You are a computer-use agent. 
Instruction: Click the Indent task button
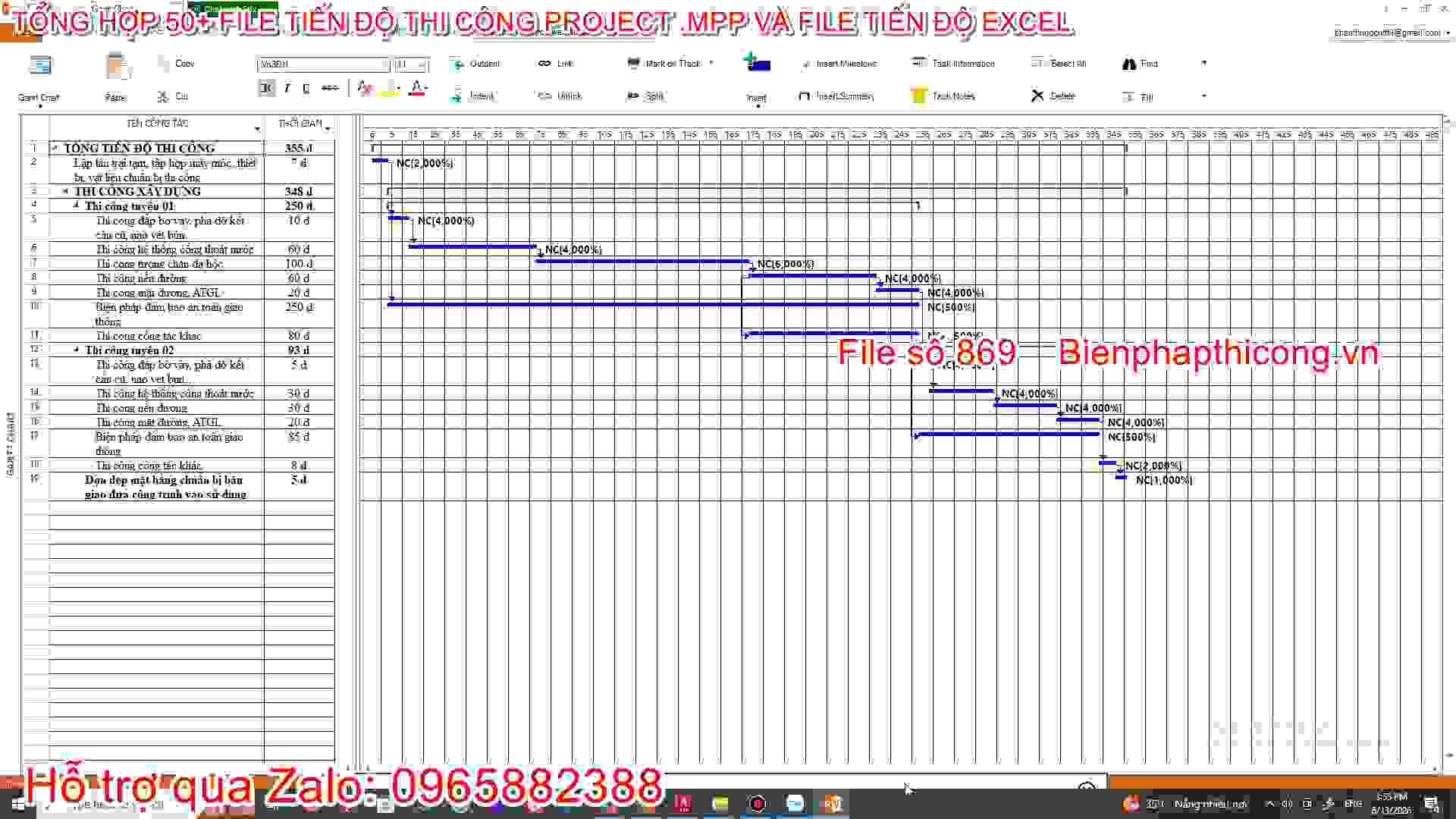(x=472, y=96)
